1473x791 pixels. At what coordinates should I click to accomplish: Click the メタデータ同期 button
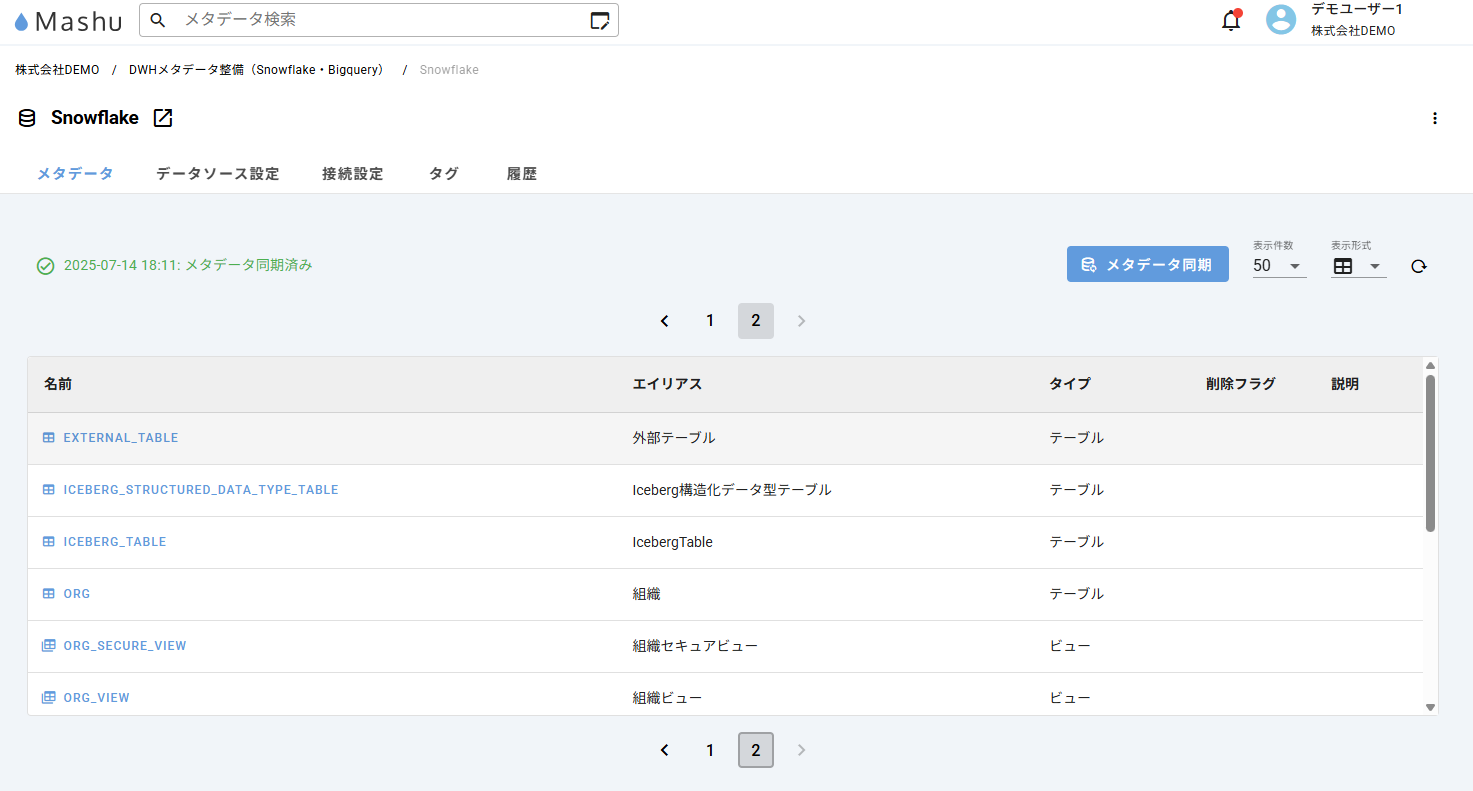pyautogui.click(x=1148, y=265)
